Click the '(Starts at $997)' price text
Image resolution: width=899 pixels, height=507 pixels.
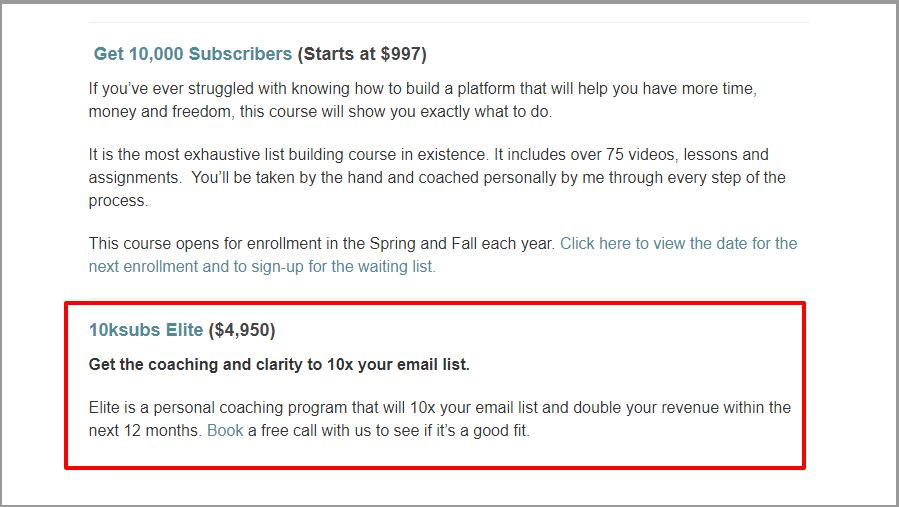(362, 54)
